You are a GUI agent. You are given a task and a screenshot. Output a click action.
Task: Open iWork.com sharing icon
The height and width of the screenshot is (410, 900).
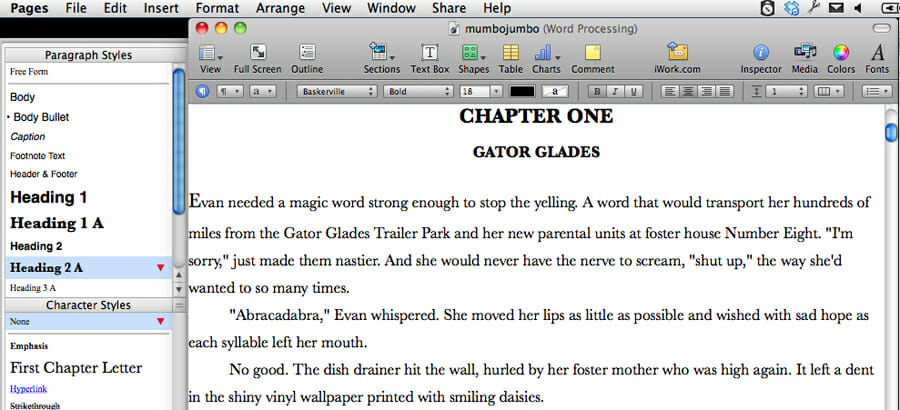[x=677, y=59]
